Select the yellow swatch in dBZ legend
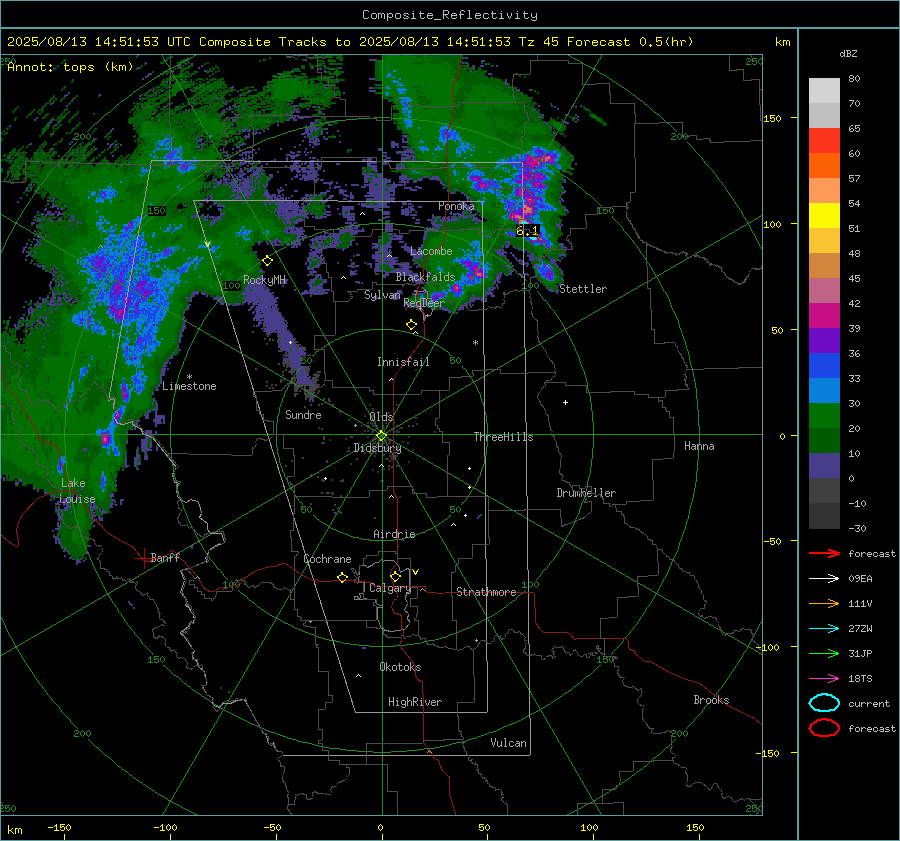900x841 pixels. click(824, 216)
